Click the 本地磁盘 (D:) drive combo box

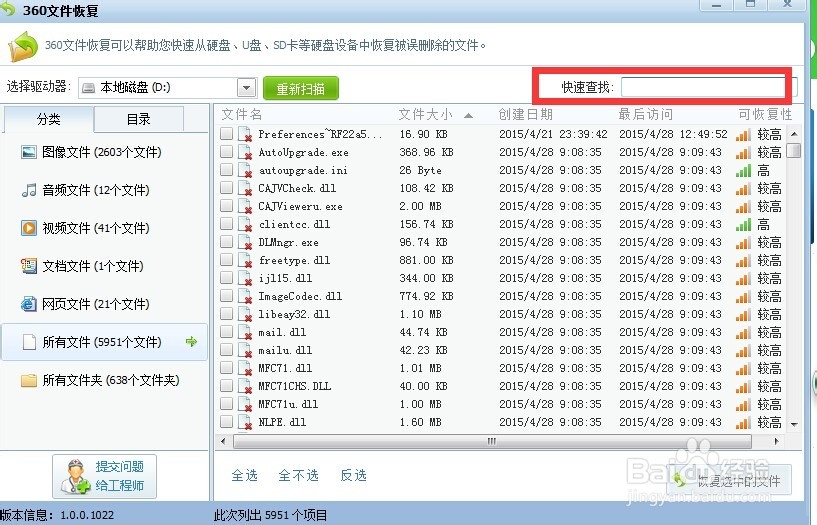point(168,88)
